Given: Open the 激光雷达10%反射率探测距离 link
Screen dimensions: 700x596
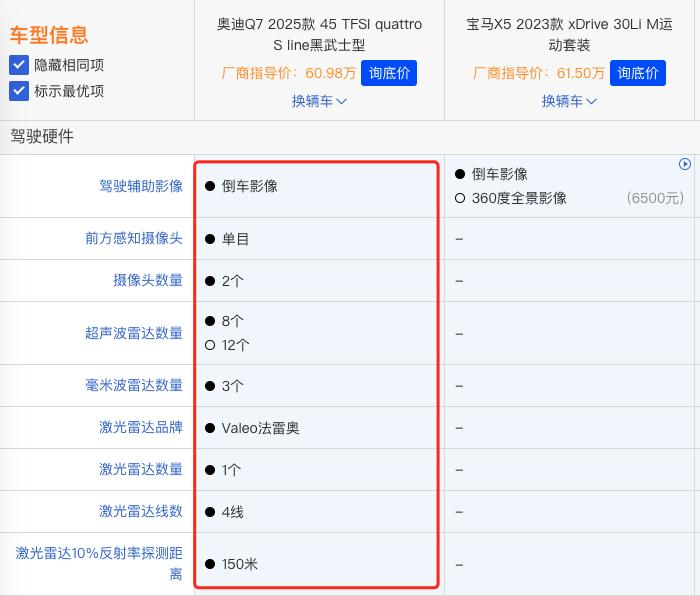Looking at the screenshot, I should [99, 563].
